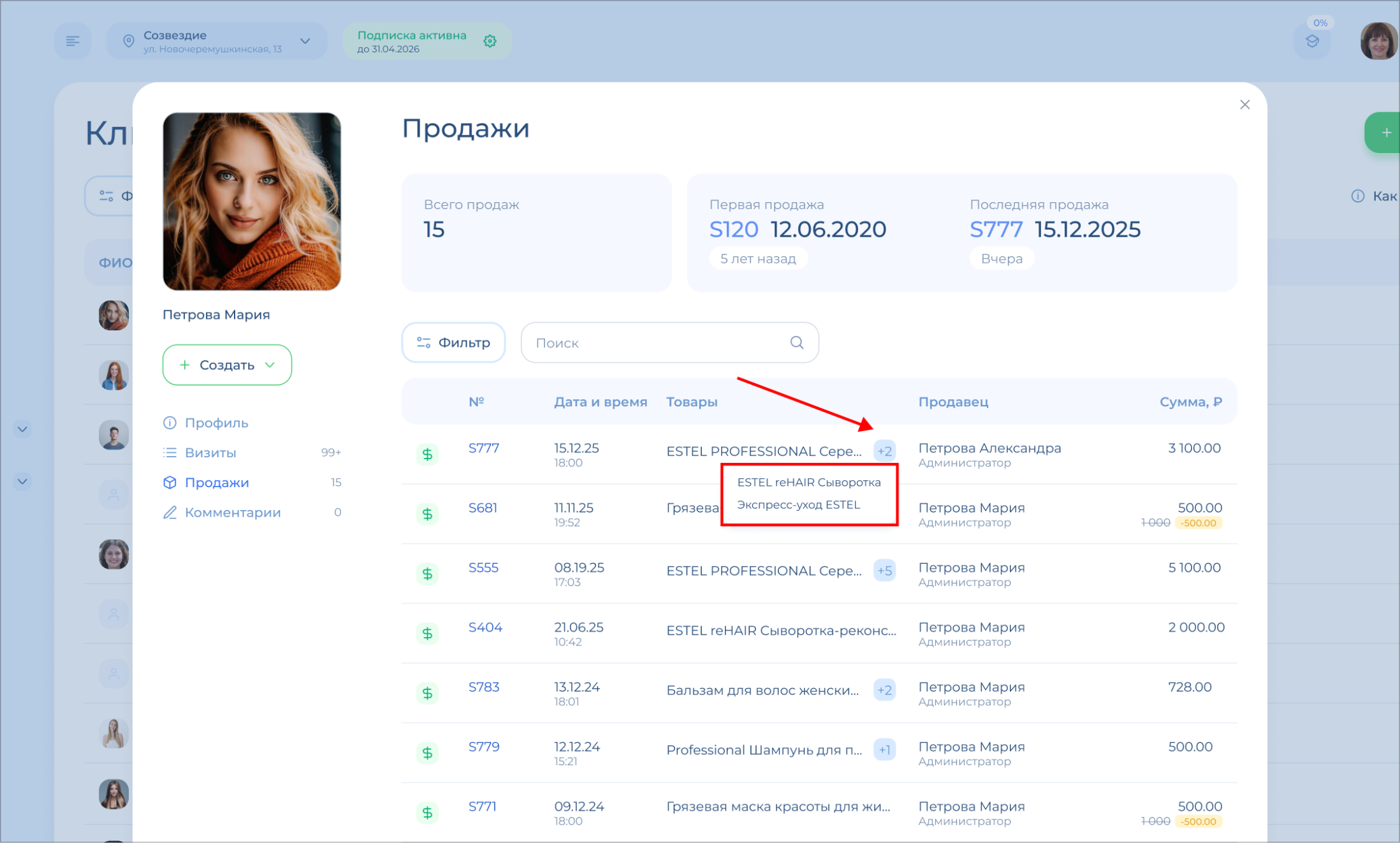Screen dimensions: 1400x843
Task: Click the training cap icon showing 0%
Action: (x=1312, y=42)
